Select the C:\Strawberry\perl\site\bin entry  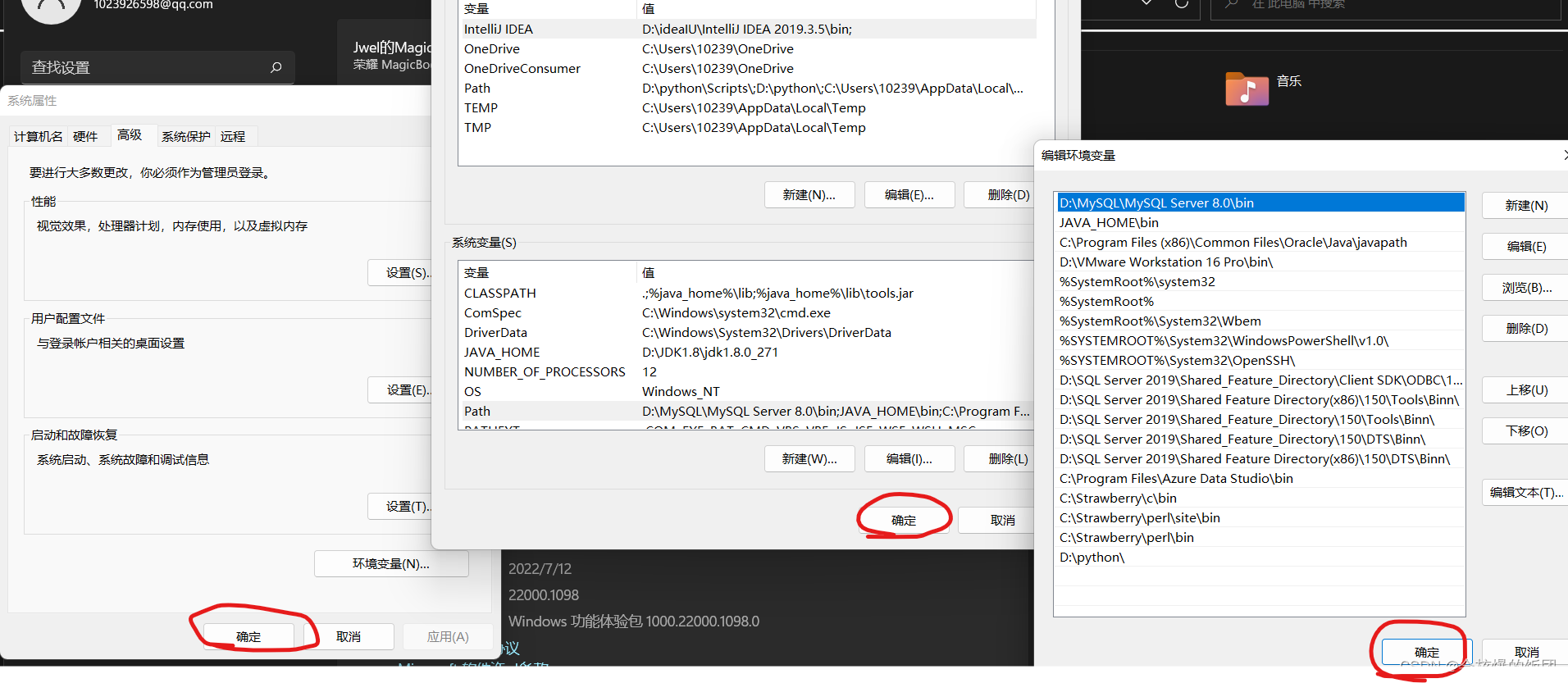(x=1260, y=517)
